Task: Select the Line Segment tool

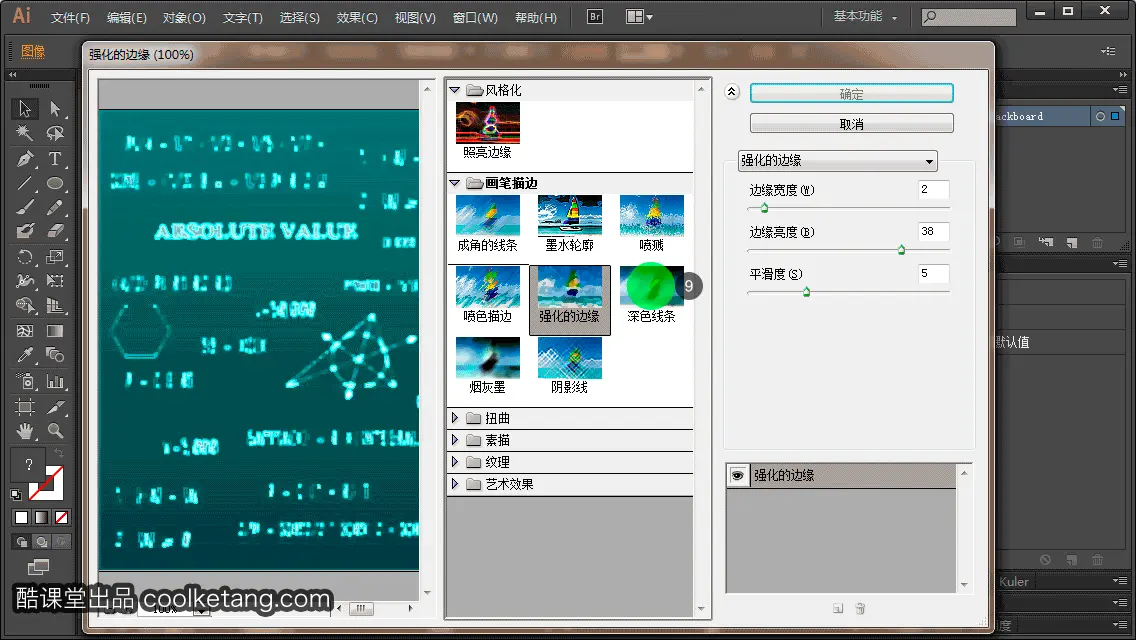Action: [x=25, y=183]
